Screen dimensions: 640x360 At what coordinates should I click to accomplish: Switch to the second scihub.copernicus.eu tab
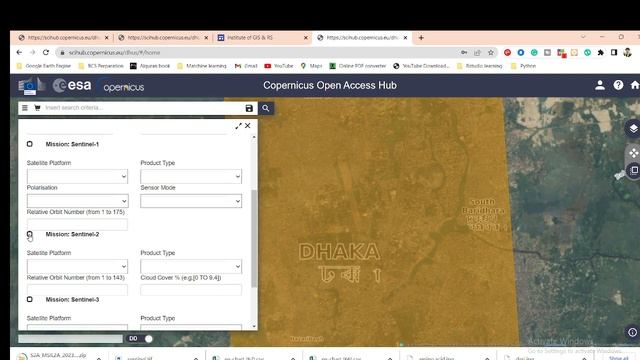[163, 38]
